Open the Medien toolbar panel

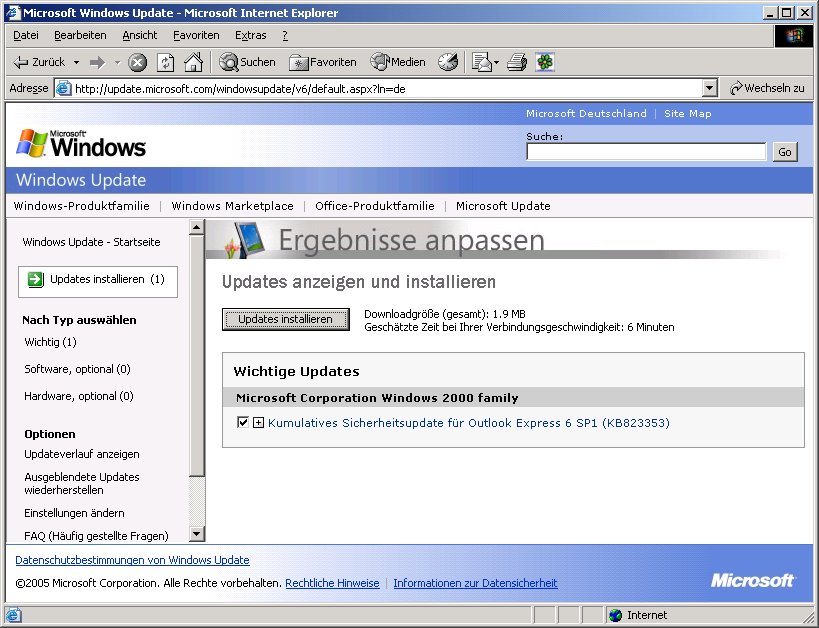(x=398, y=62)
